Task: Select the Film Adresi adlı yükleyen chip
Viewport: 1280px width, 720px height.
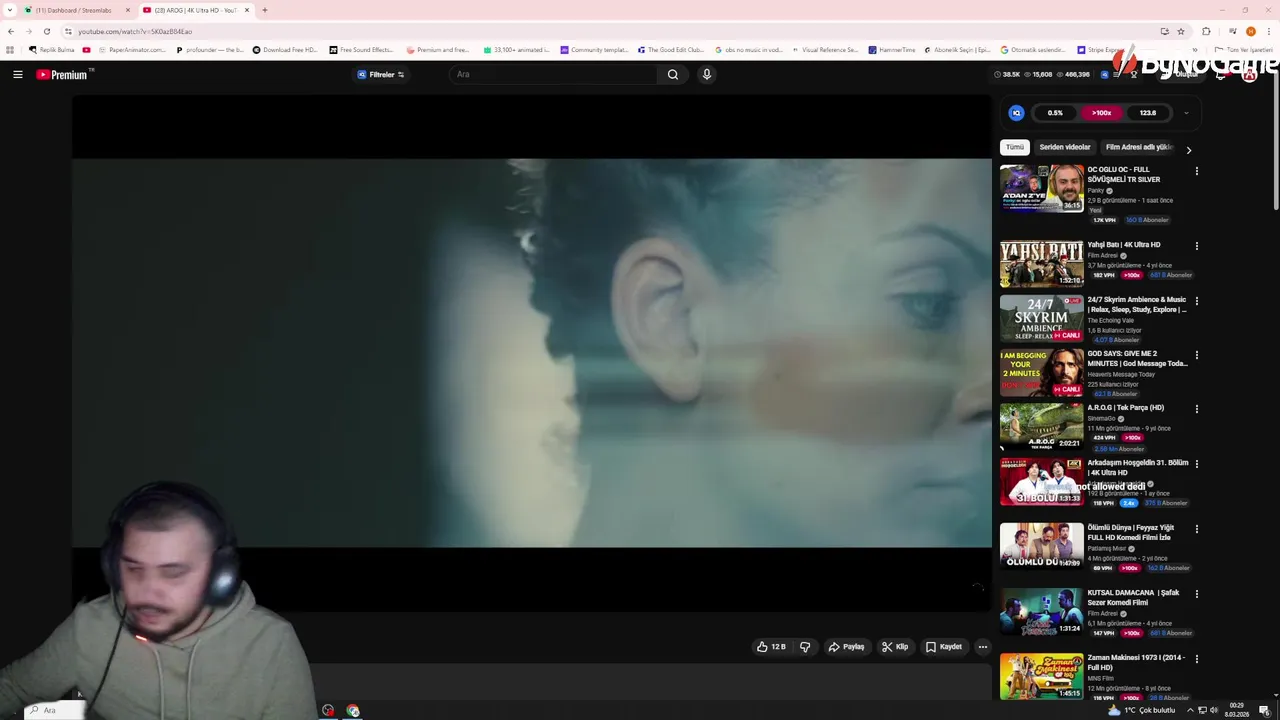Action: 1139,147
